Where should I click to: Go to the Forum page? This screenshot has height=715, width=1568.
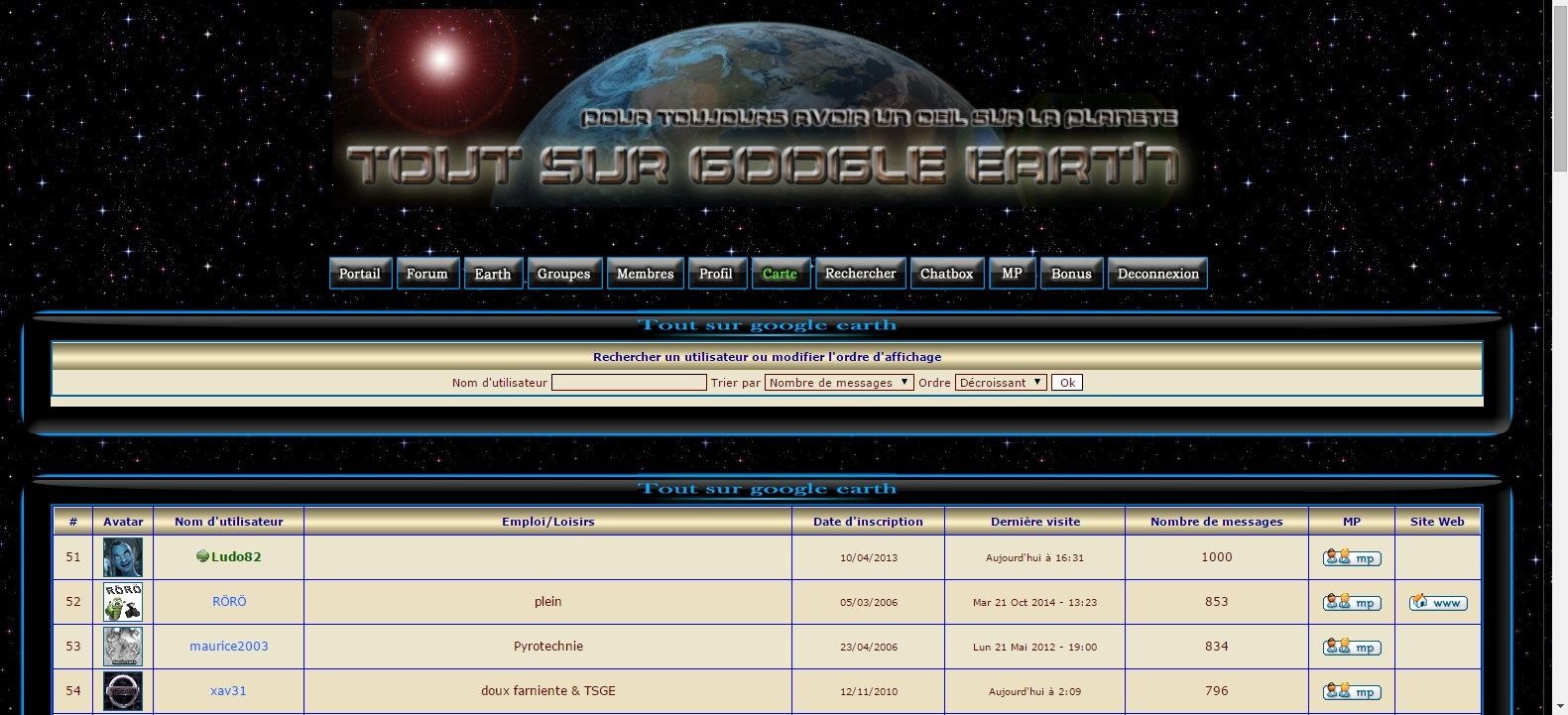coord(427,274)
